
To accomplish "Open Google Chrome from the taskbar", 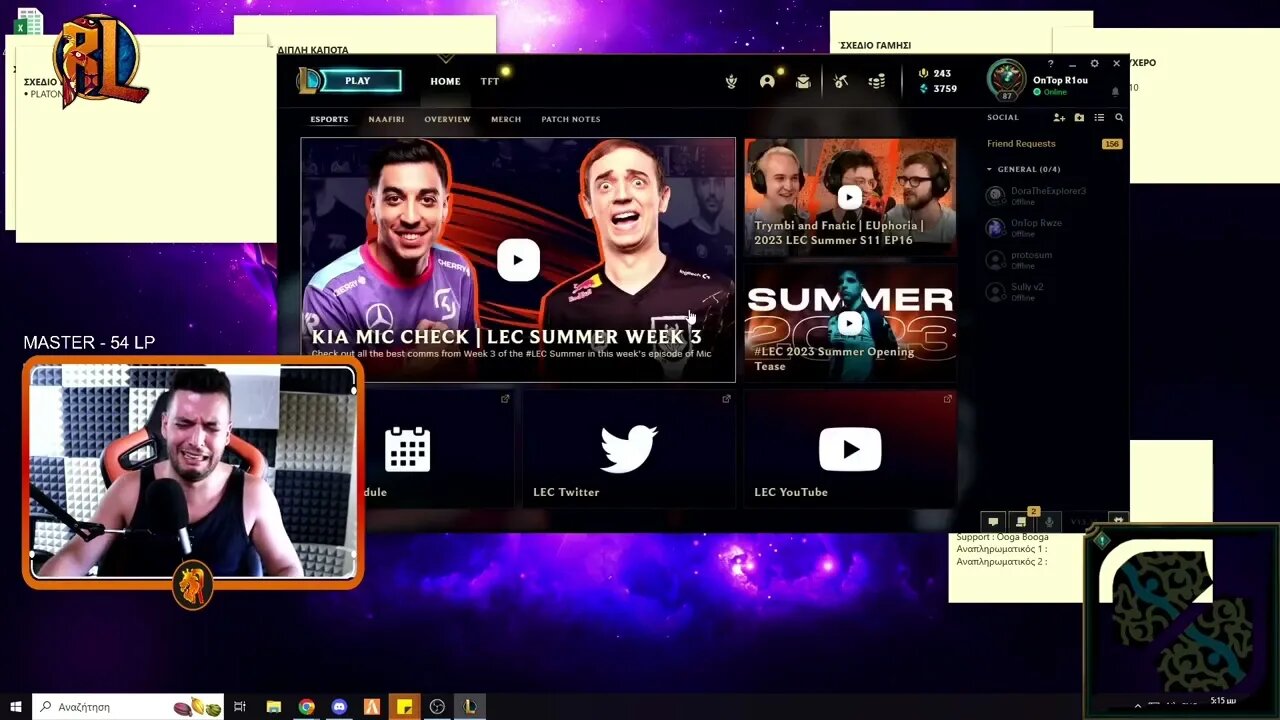I will [307, 707].
